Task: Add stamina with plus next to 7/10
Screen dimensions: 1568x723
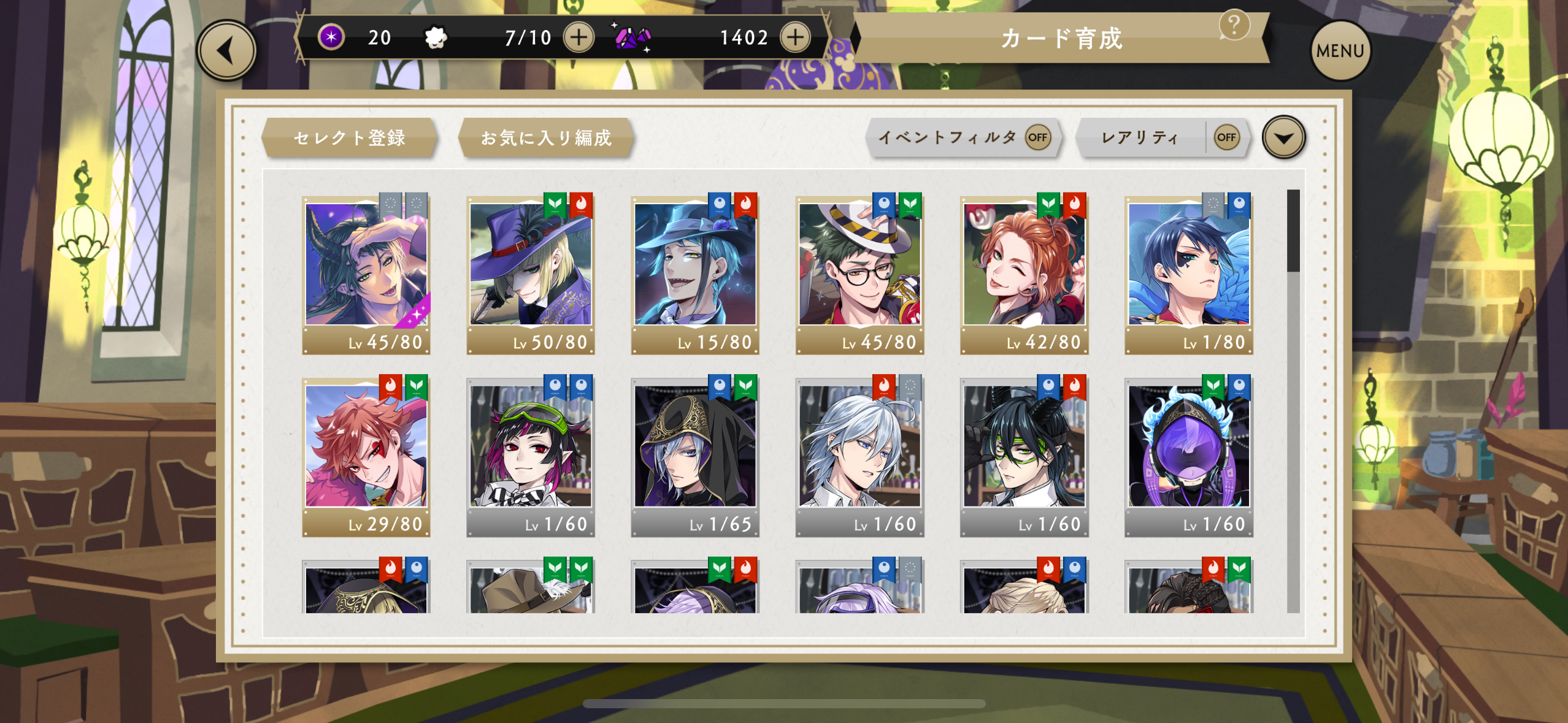Action: point(578,37)
